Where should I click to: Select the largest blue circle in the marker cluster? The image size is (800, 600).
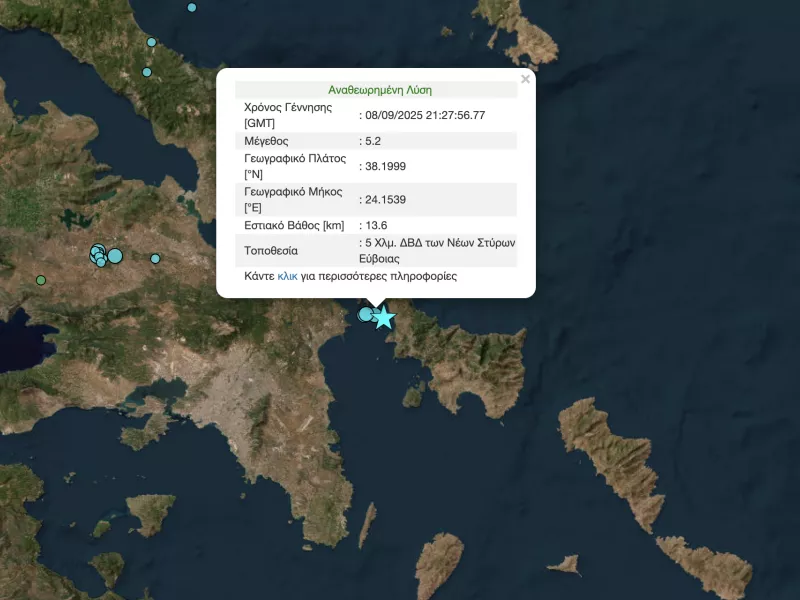(115, 256)
